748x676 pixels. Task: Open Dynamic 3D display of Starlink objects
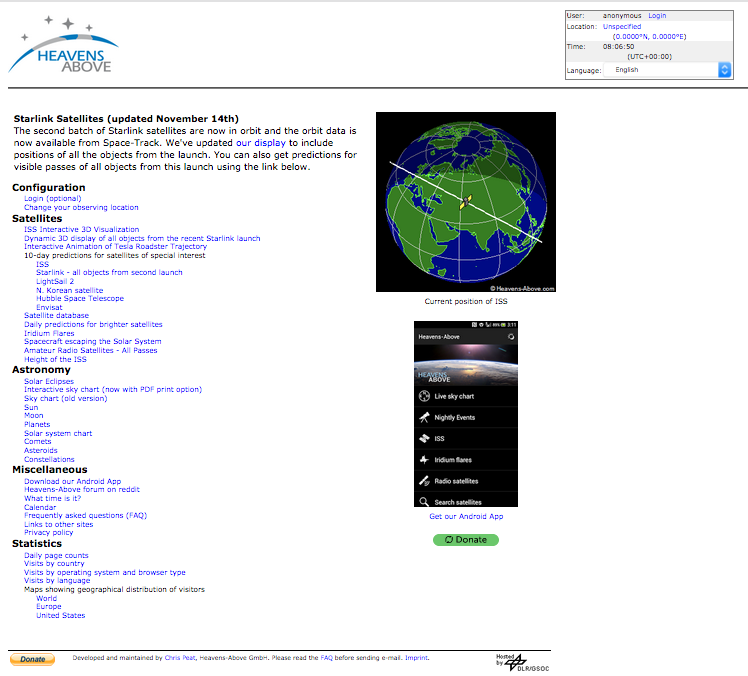click(142, 238)
